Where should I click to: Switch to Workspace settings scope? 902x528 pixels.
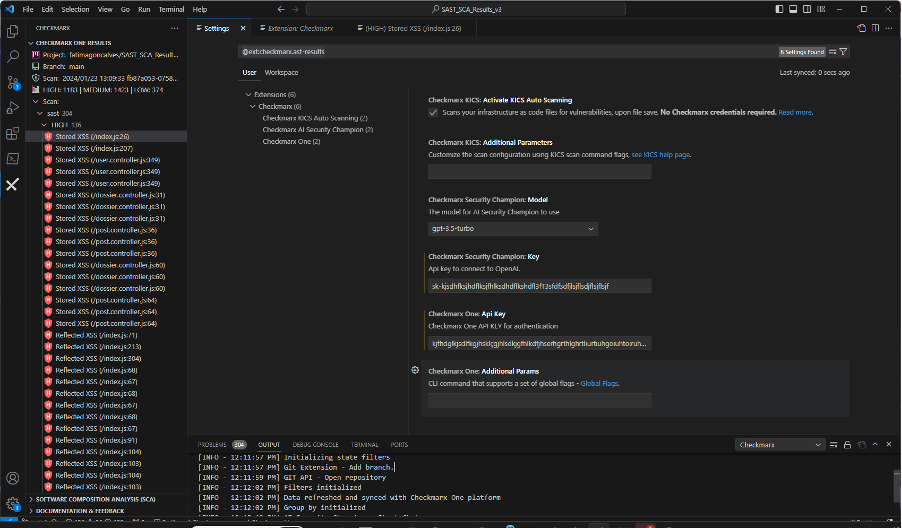281,72
